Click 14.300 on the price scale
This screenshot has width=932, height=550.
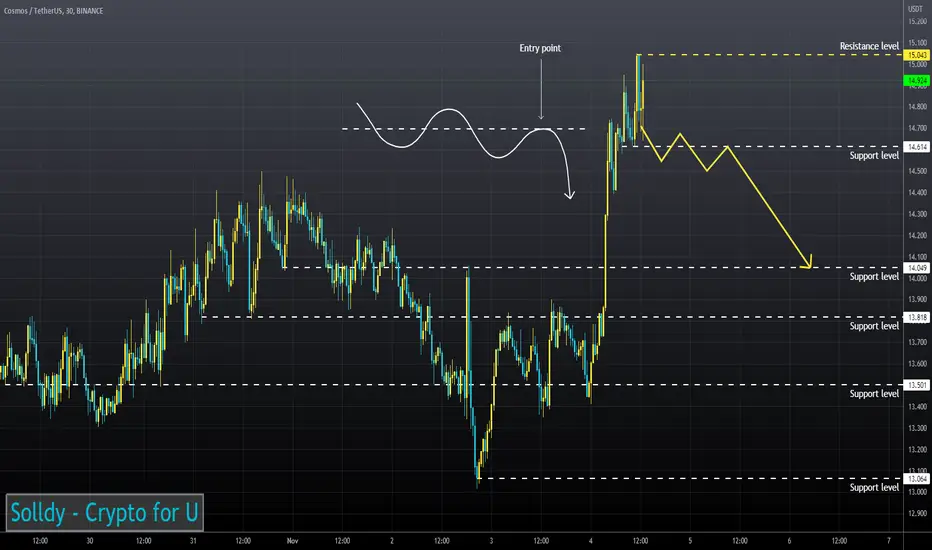tap(917, 214)
